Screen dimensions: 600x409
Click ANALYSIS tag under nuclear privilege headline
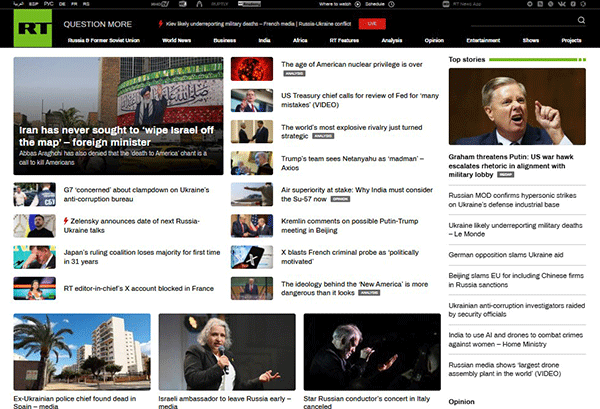(294, 73)
